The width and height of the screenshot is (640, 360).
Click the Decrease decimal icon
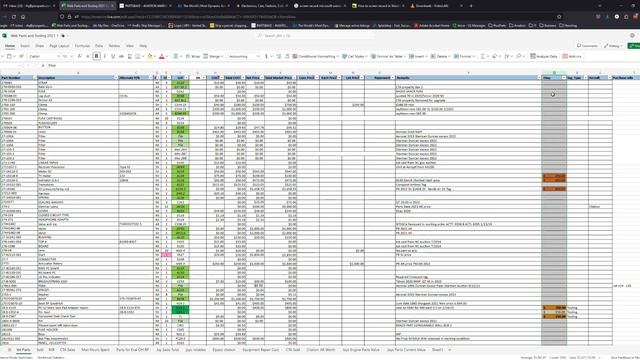287,56
